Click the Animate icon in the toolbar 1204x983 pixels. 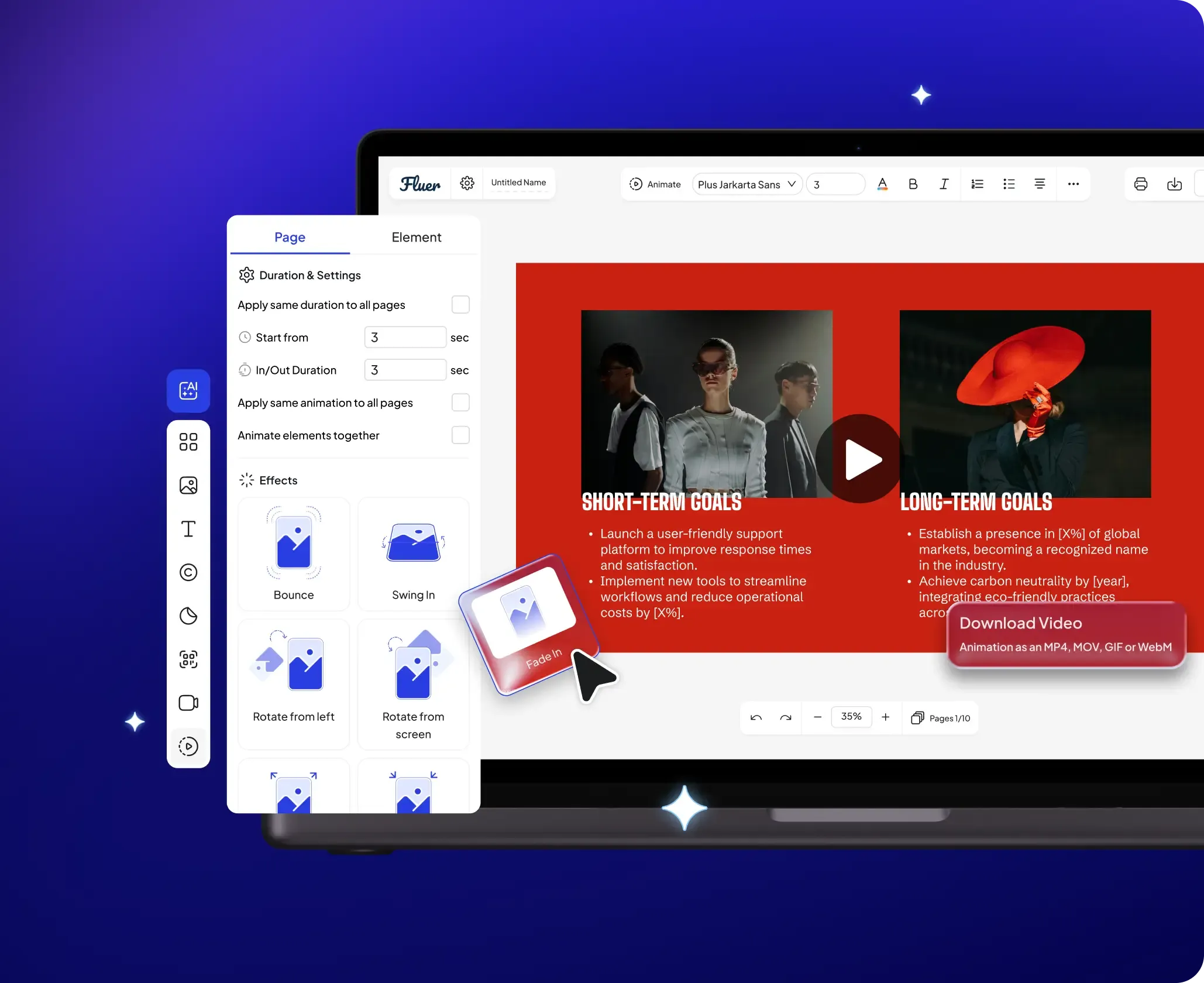[636, 184]
